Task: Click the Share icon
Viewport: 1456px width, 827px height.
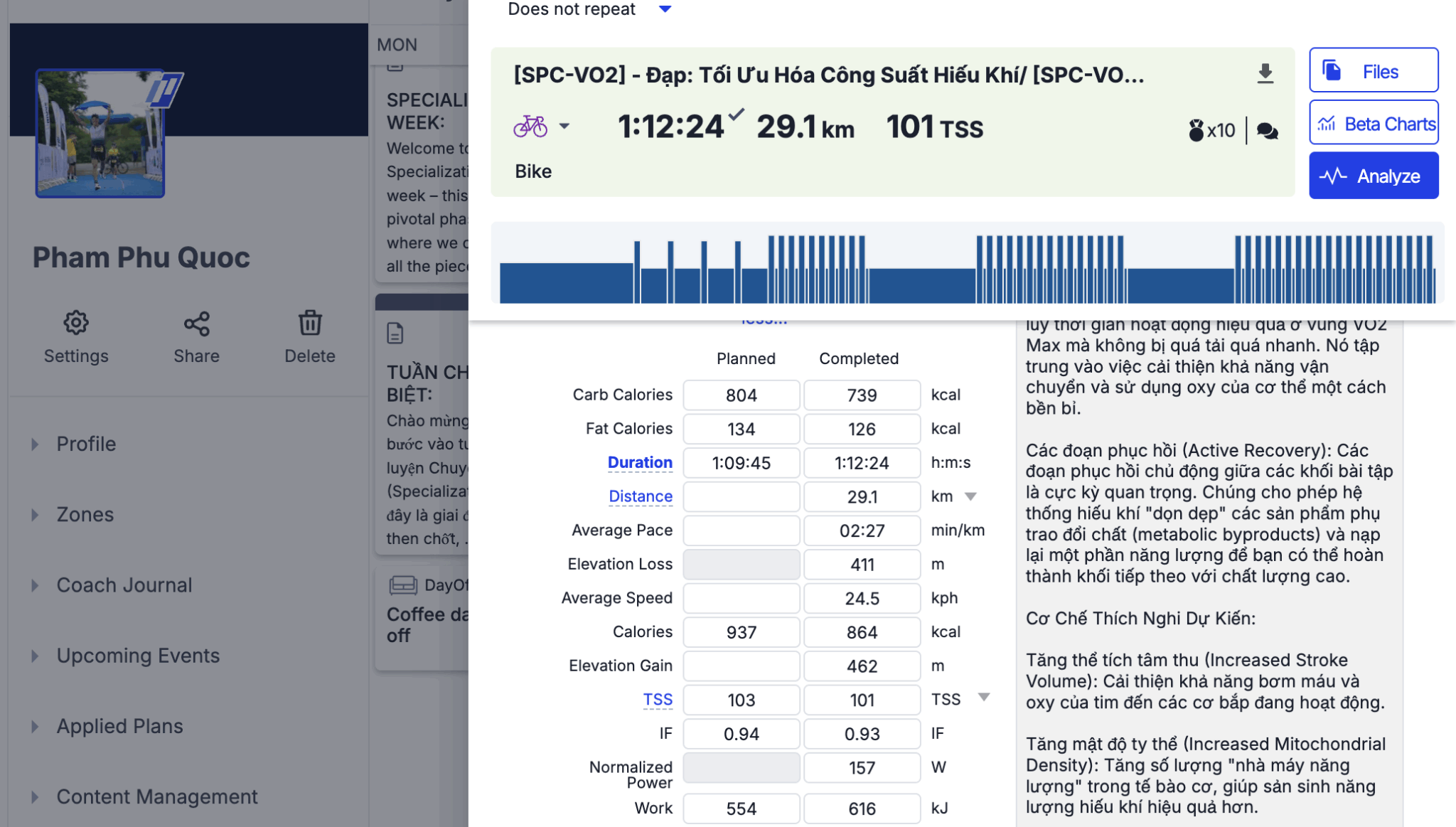Action: (x=196, y=324)
